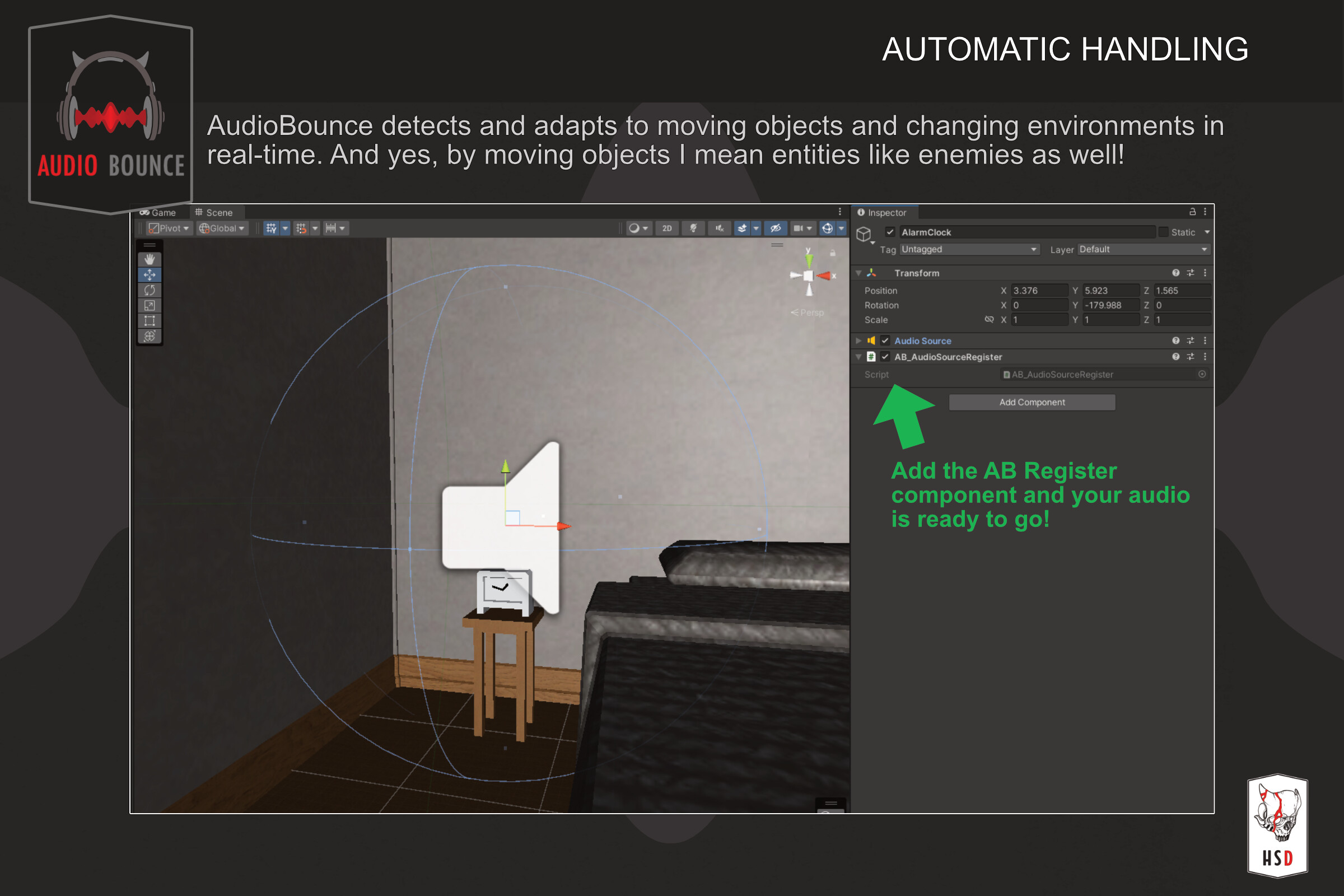Collapse the Transform component header
The width and height of the screenshot is (1344, 896).
859,273
